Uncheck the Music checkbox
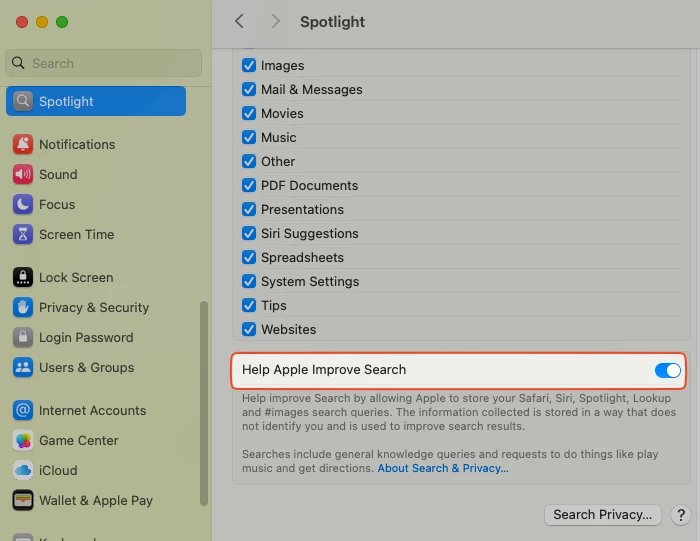700x541 pixels. click(249, 137)
